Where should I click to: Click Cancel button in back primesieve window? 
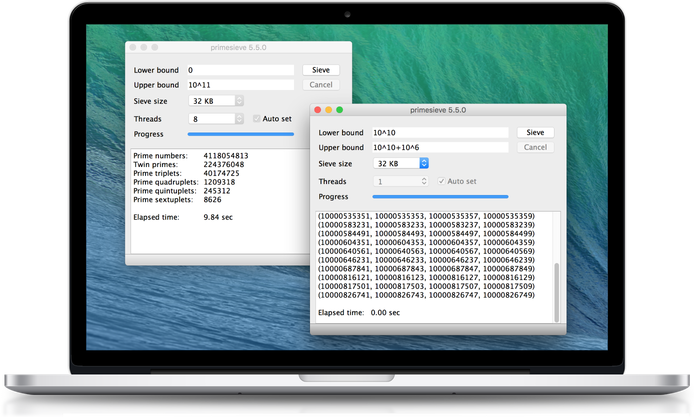pos(321,85)
